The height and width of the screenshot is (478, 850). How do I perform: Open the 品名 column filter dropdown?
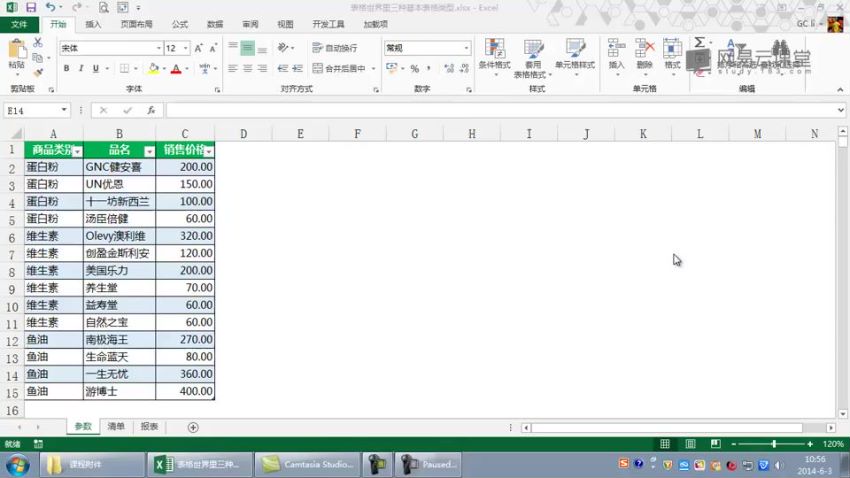[149, 151]
